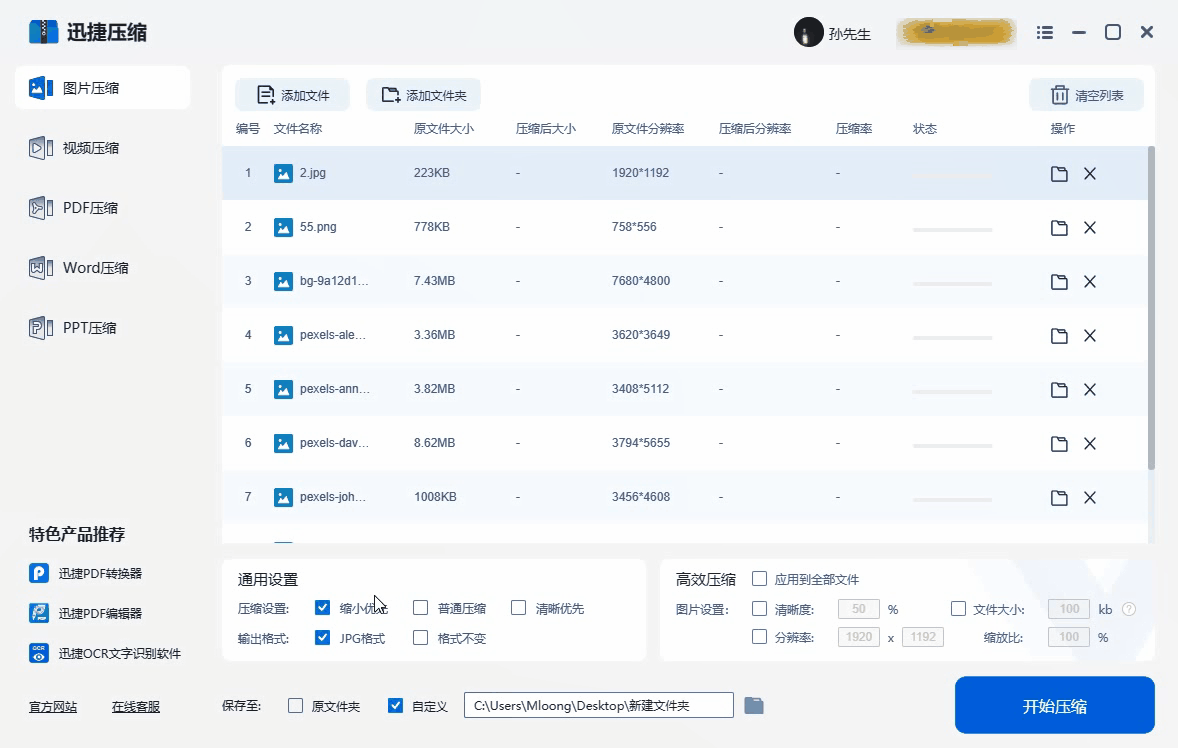This screenshot has height=748, width=1178.
Task: Remove pexels-joh file from list
Action: 1090,498
